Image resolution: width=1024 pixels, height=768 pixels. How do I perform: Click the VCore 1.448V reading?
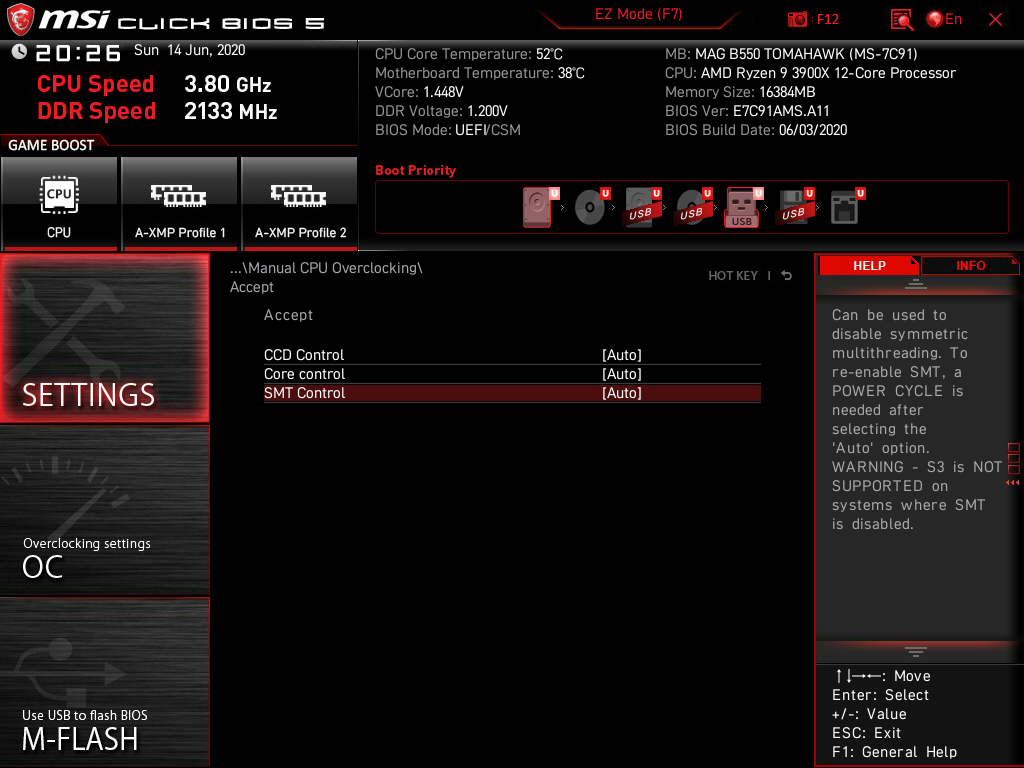click(x=419, y=92)
